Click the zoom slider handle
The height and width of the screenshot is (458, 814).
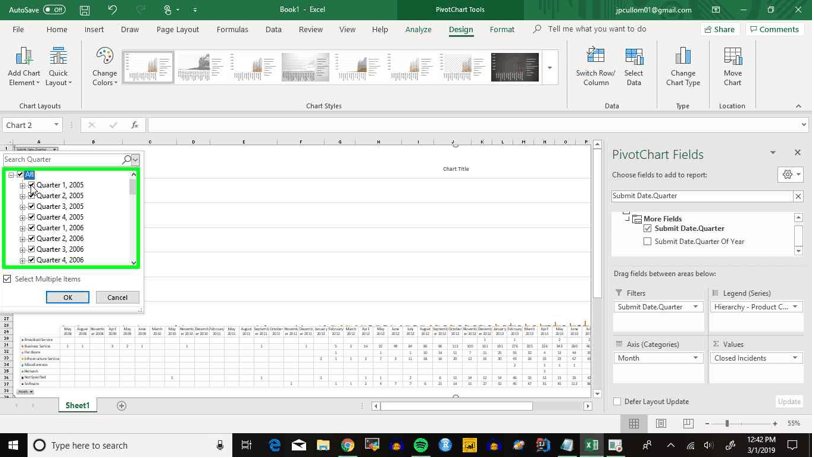point(727,424)
